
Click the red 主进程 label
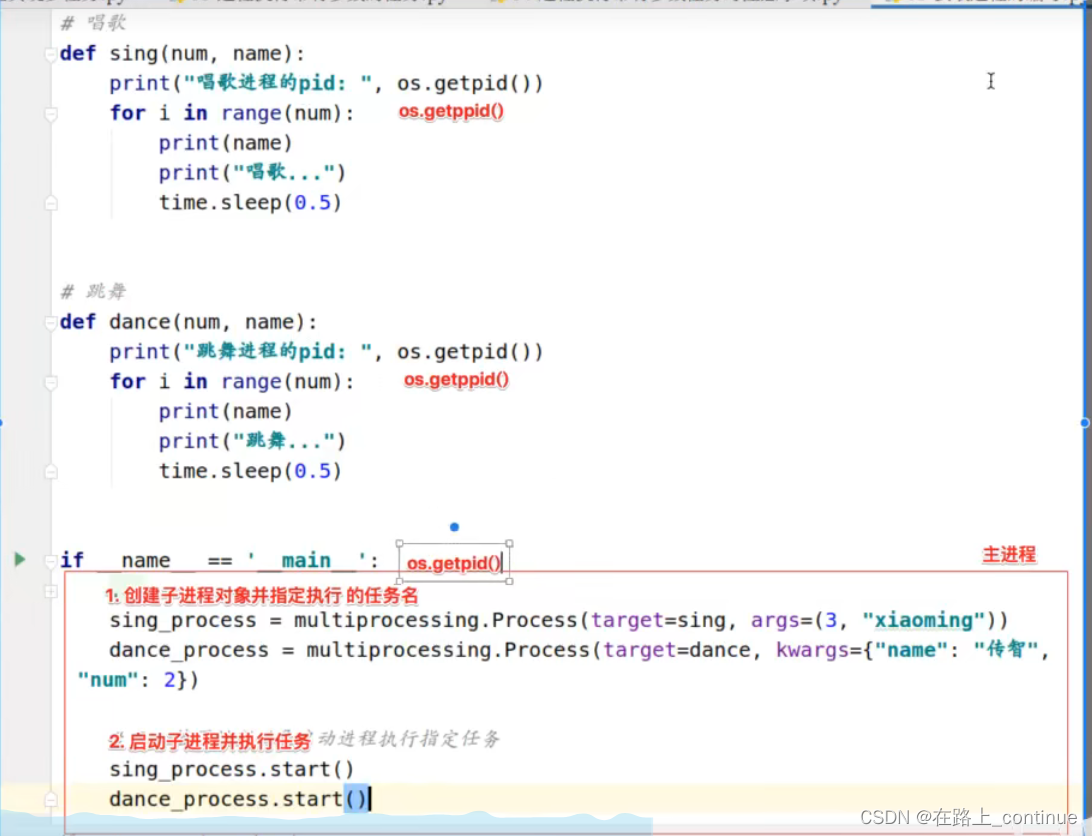[1009, 554]
